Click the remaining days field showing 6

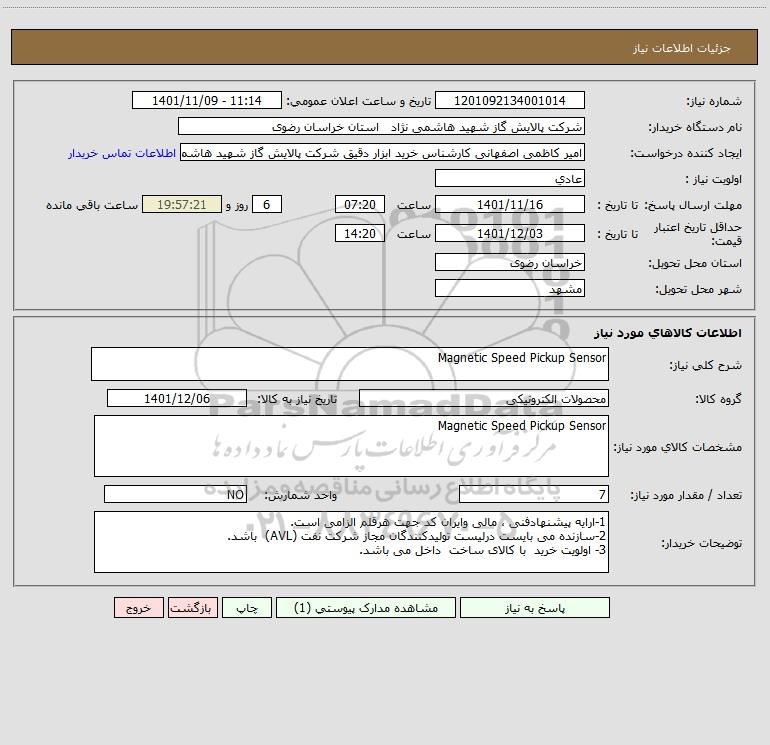click(x=267, y=204)
